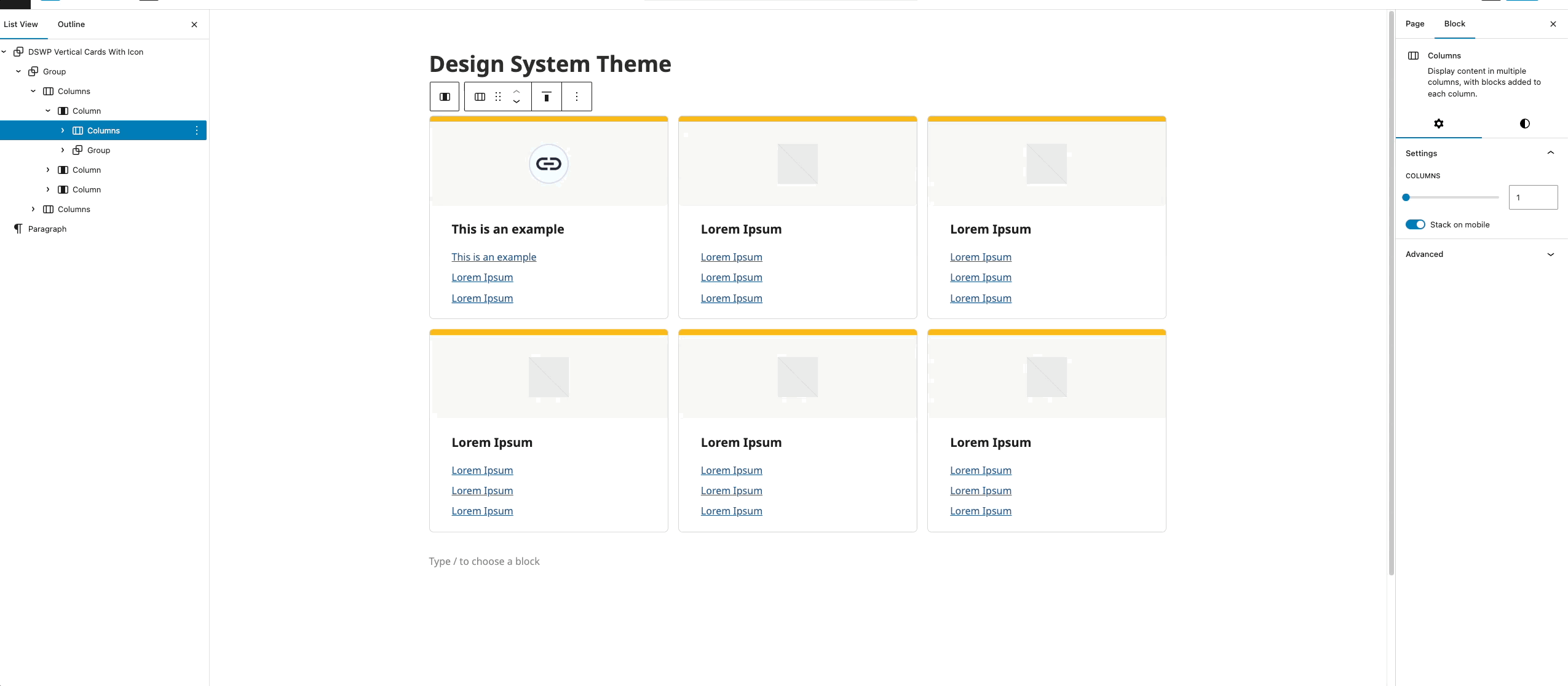The width and height of the screenshot is (1568, 686).
Task: Select the Block tab
Action: pos(1455,24)
